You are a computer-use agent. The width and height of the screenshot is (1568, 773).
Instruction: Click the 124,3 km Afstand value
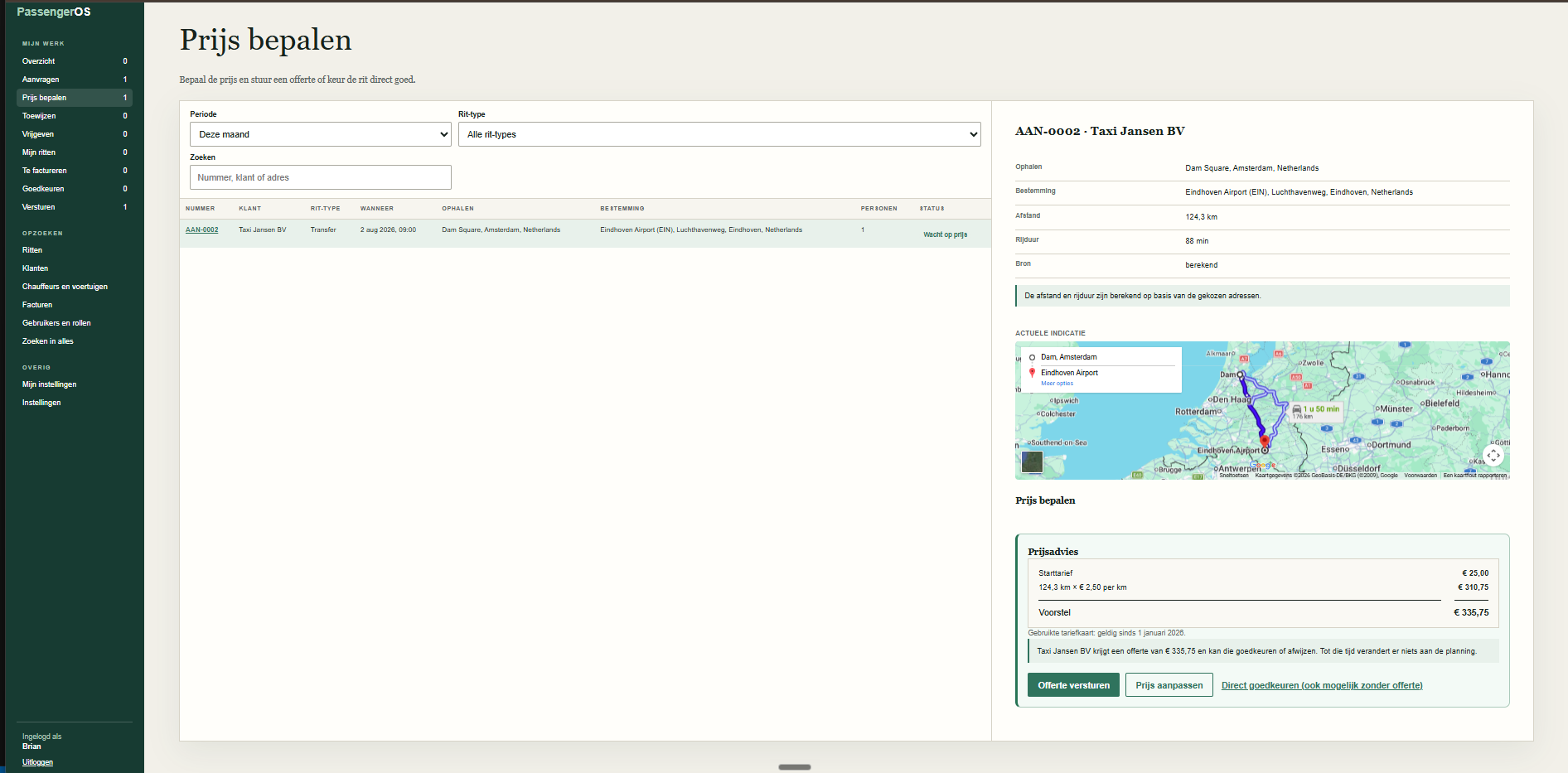1201,217
